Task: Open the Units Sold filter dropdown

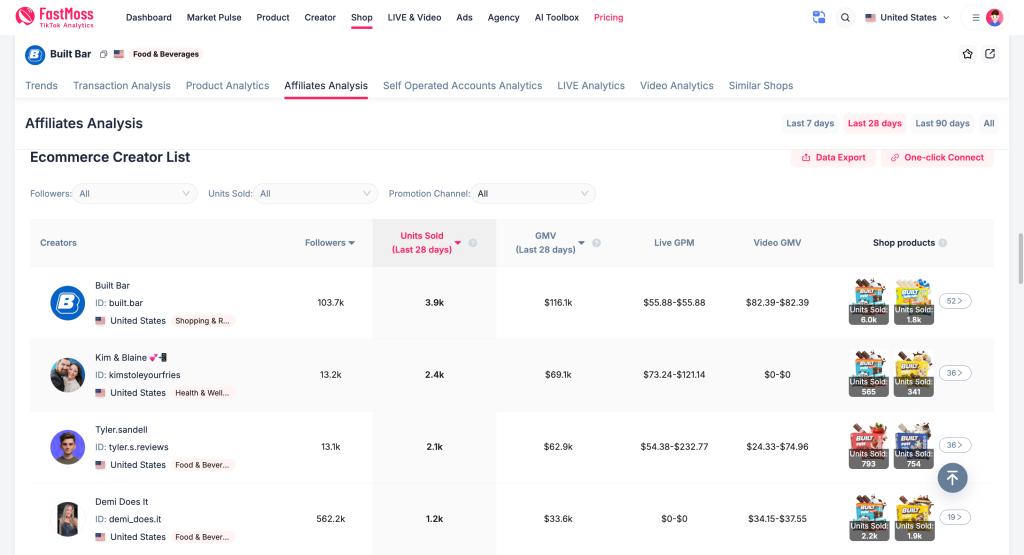Action: pos(315,193)
